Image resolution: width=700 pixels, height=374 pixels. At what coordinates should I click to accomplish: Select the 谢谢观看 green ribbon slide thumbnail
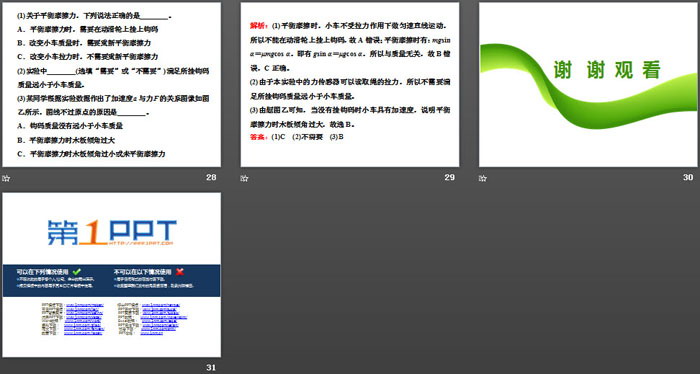[588, 85]
